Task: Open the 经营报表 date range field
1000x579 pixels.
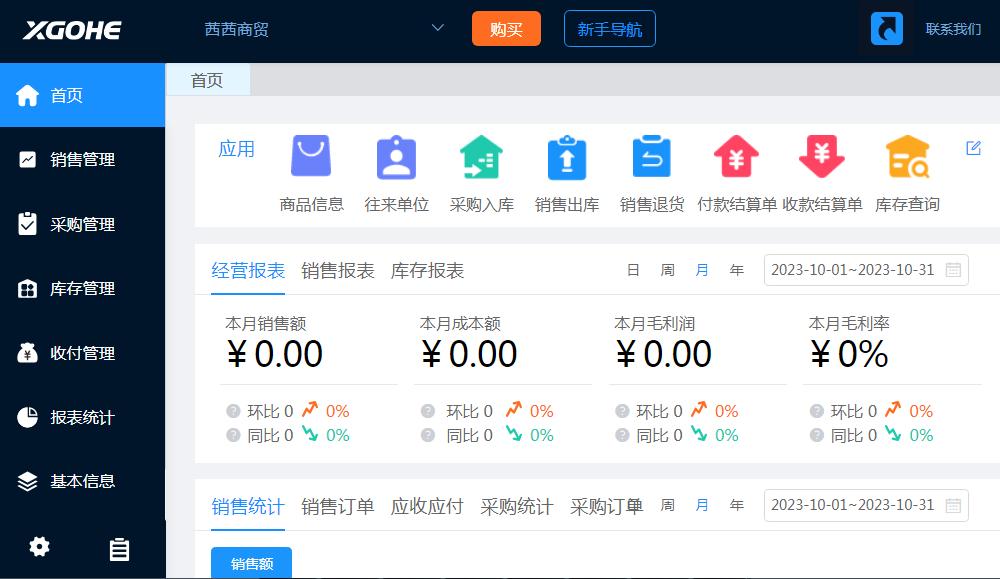Action: coord(866,270)
